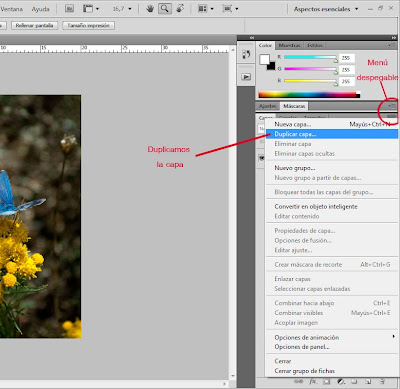Switch to the Estilos tab
Screen dimensions: 400x389
click(315, 45)
